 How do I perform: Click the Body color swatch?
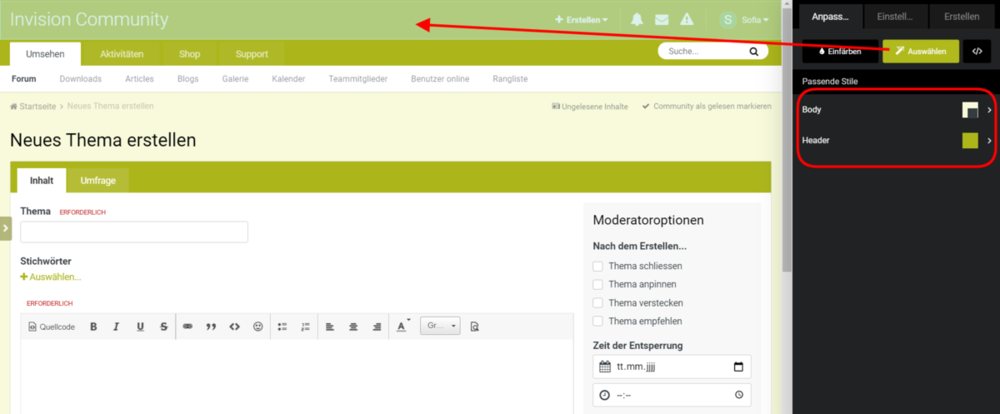(x=970, y=110)
